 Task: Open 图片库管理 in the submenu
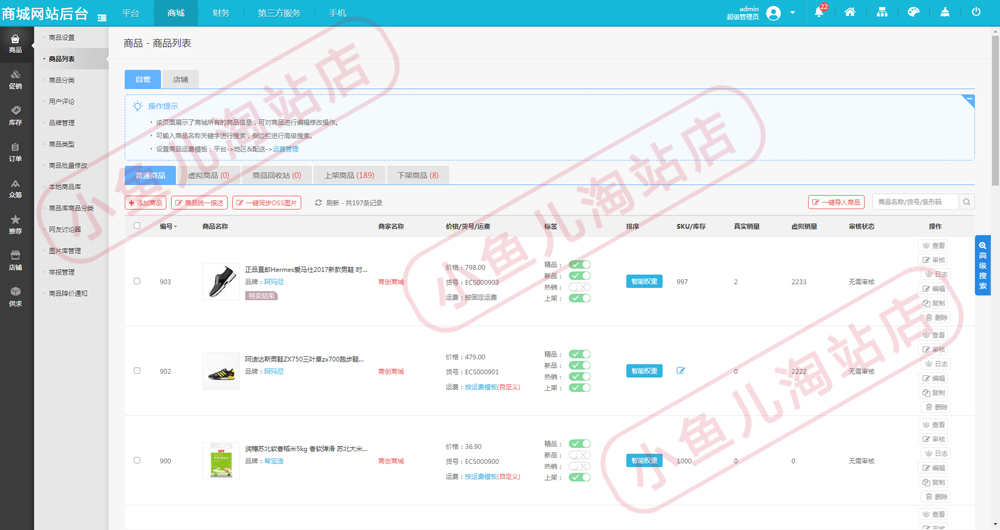click(65, 251)
